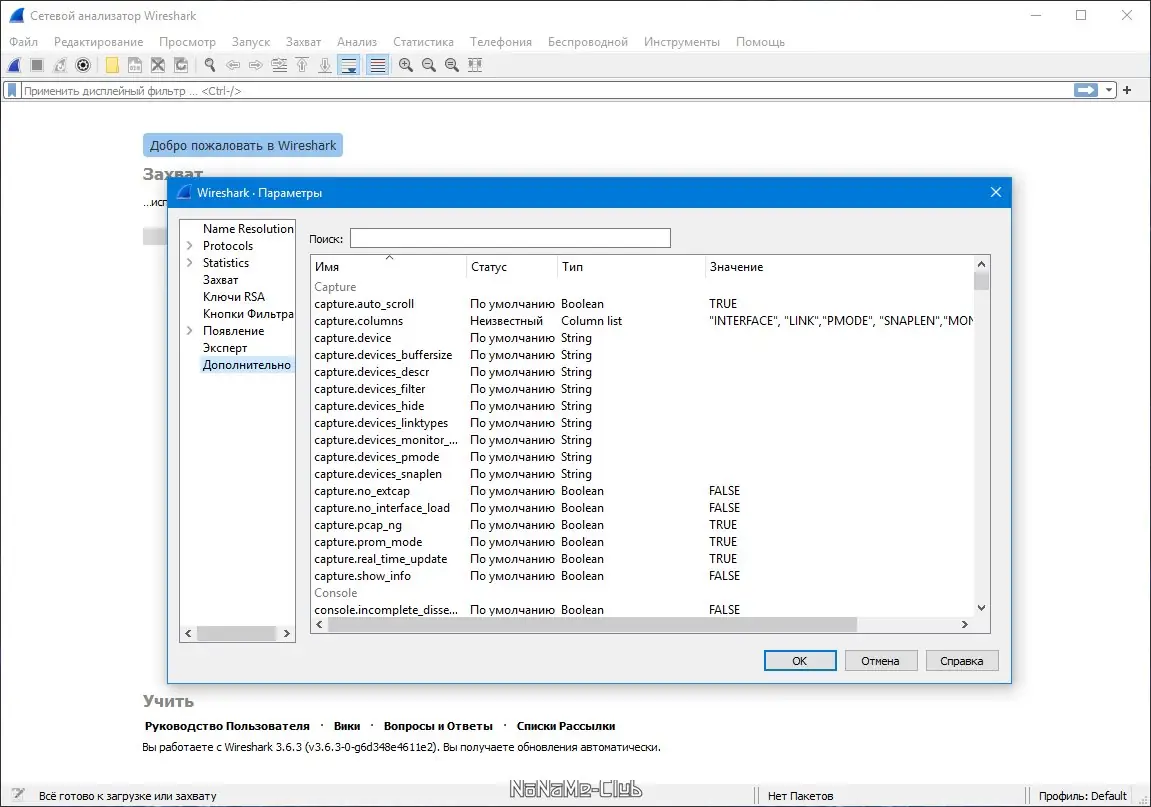This screenshot has width=1151, height=807.
Task: Open the Телефония menu
Action: point(500,42)
